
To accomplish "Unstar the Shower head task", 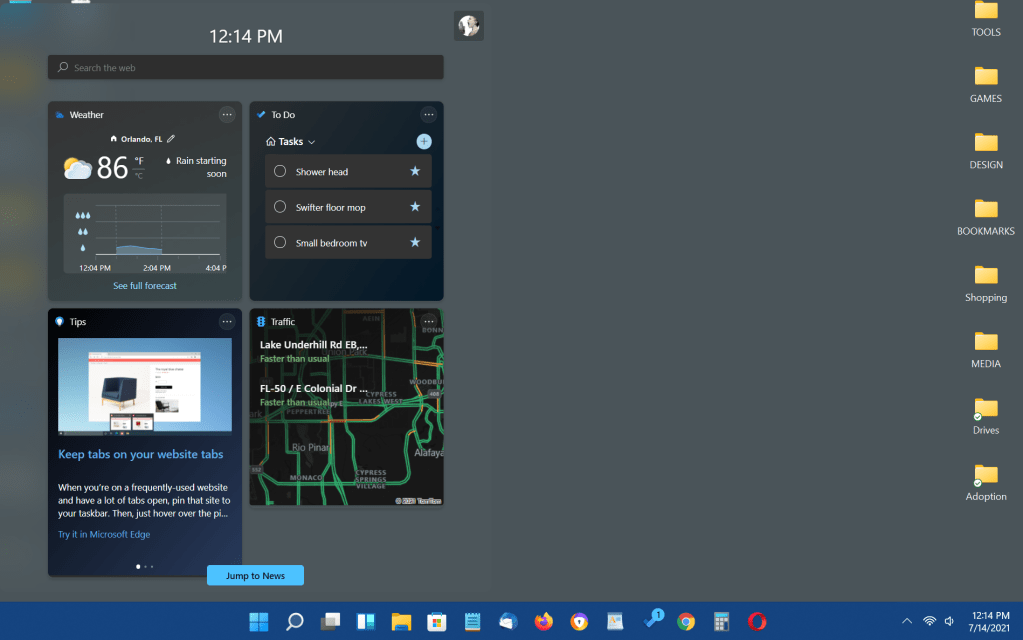I will pos(415,171).
